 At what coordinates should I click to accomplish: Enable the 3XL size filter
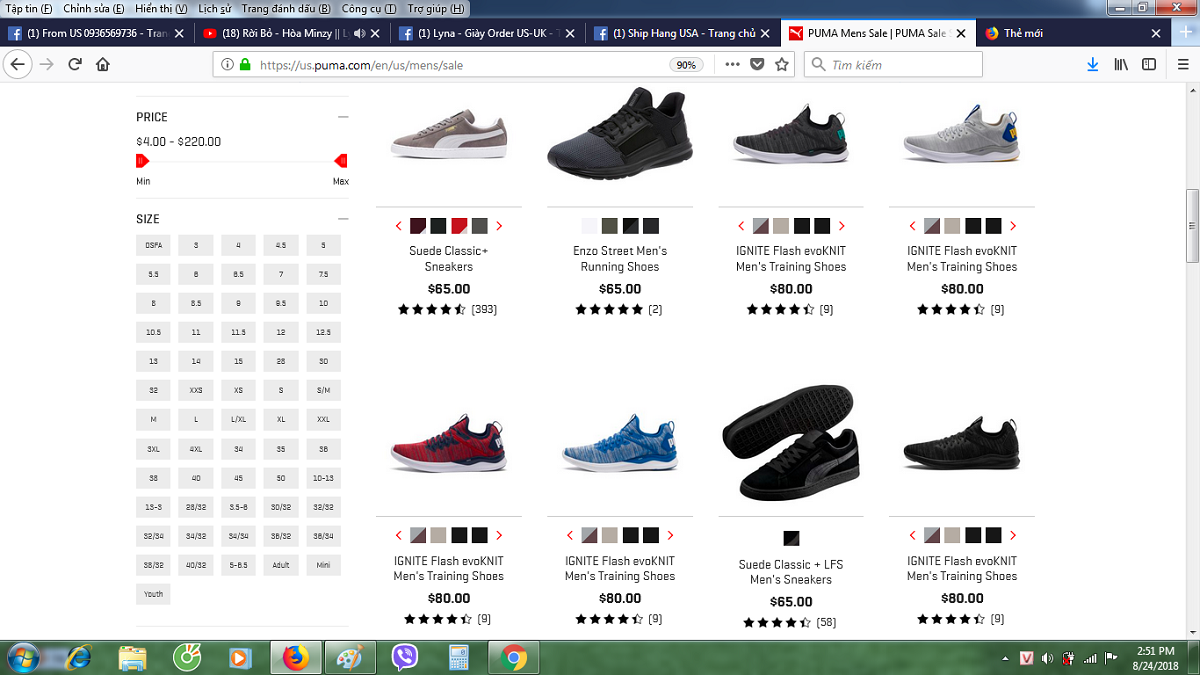153,449
